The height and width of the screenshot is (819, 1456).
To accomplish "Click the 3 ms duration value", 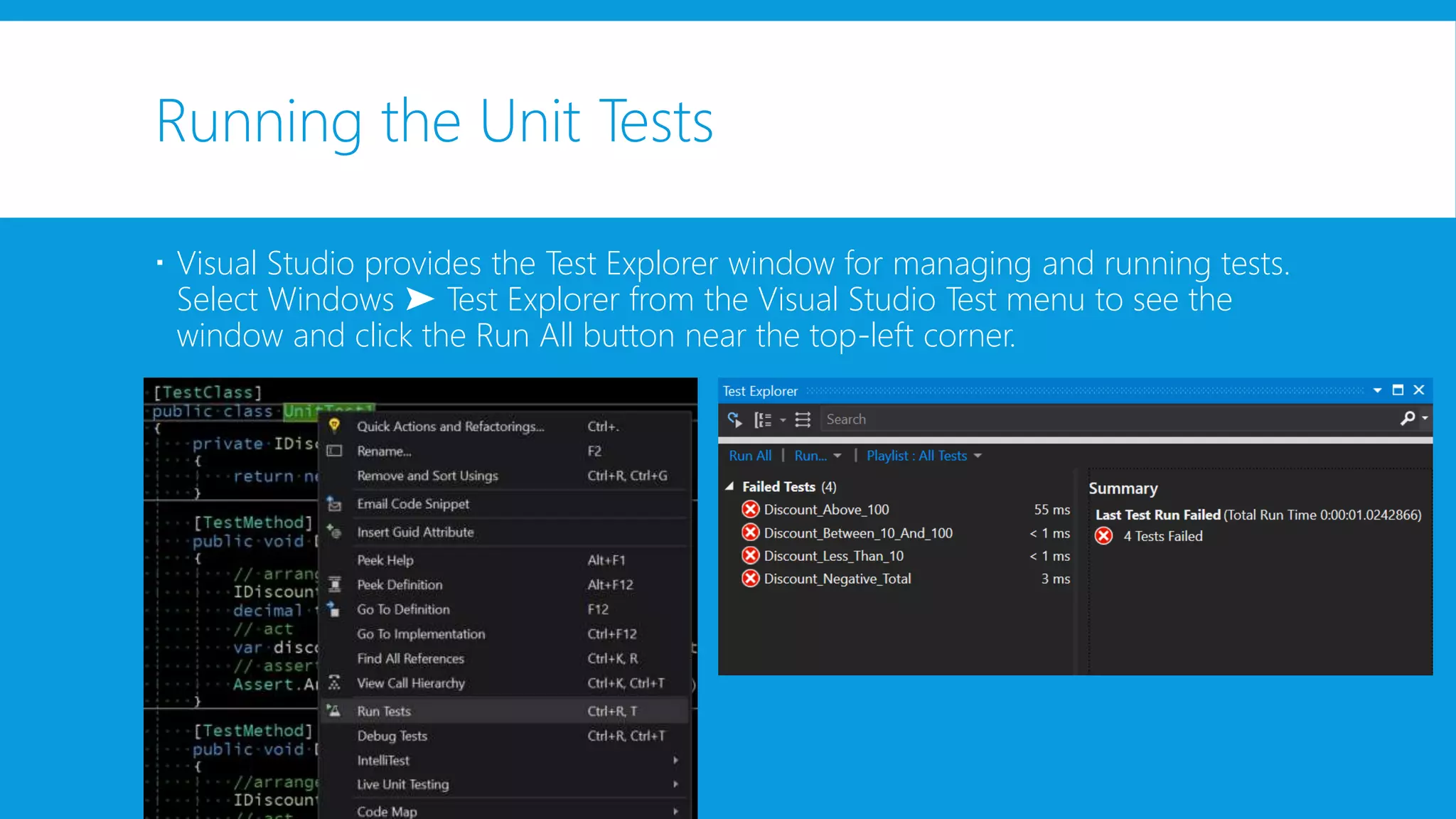I will pyautogui.click(x=1056, y=579).
